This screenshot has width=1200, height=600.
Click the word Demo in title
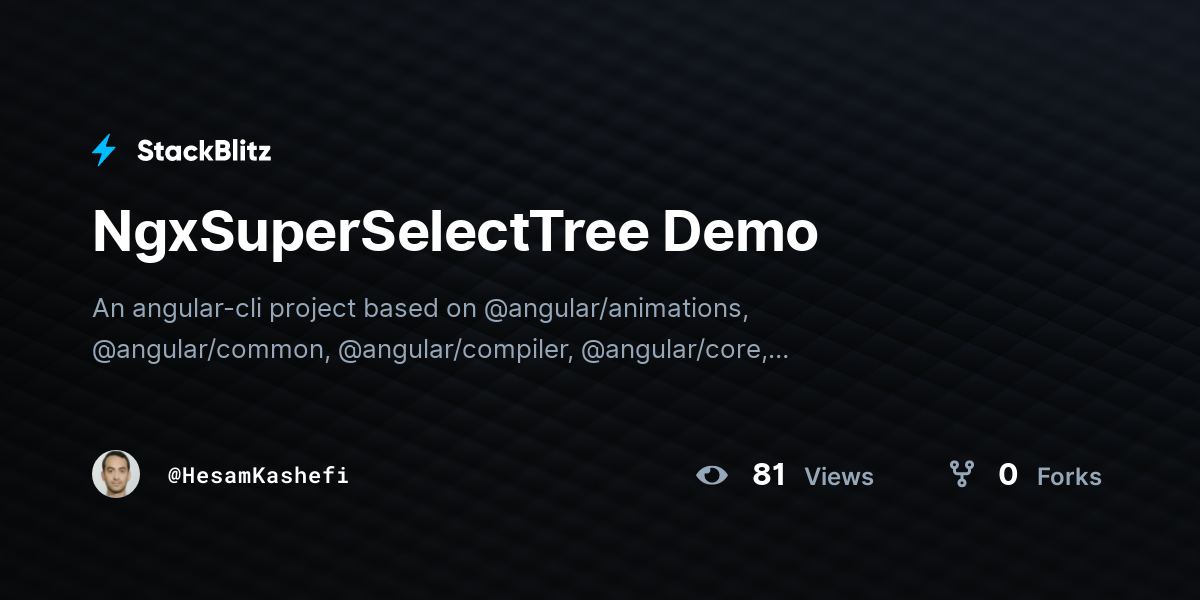(x=740, y=232)
